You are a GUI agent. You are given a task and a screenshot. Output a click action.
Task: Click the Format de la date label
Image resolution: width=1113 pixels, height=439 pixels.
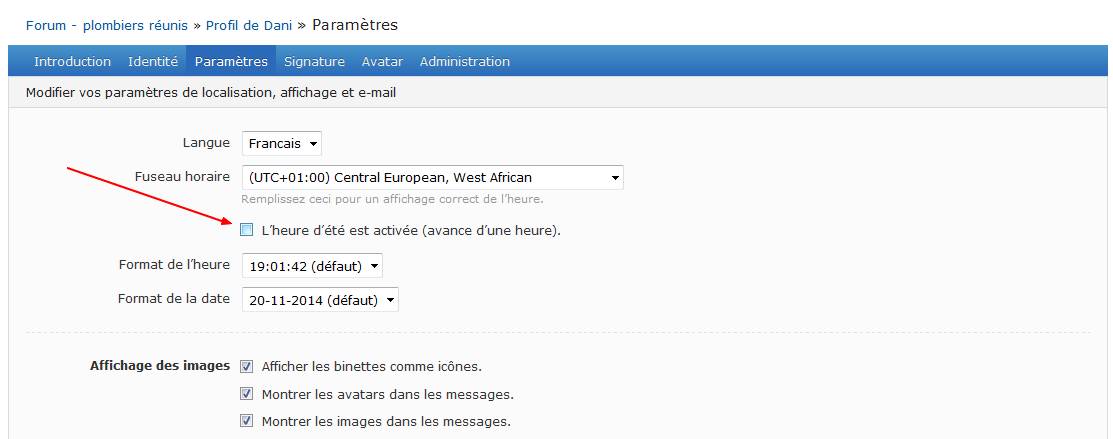174,299
